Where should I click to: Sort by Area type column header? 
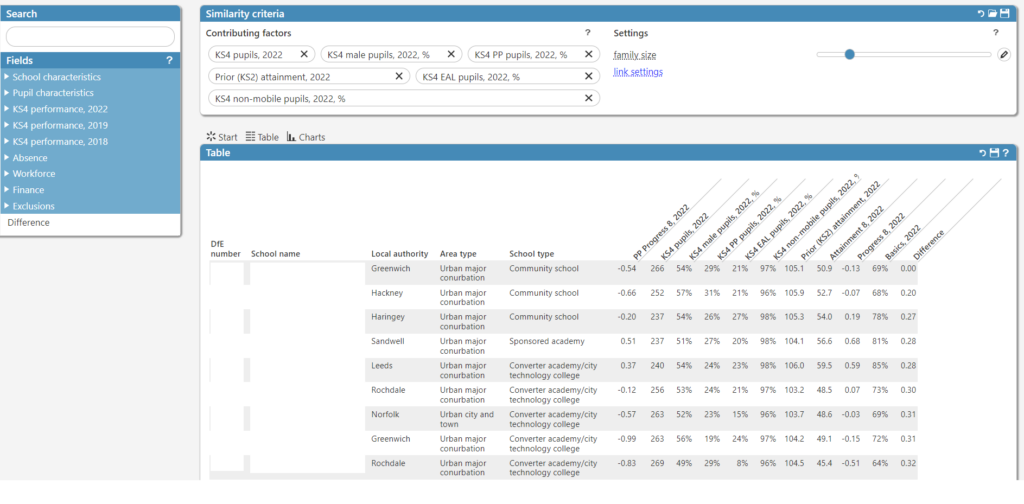[x=458, y=254]
